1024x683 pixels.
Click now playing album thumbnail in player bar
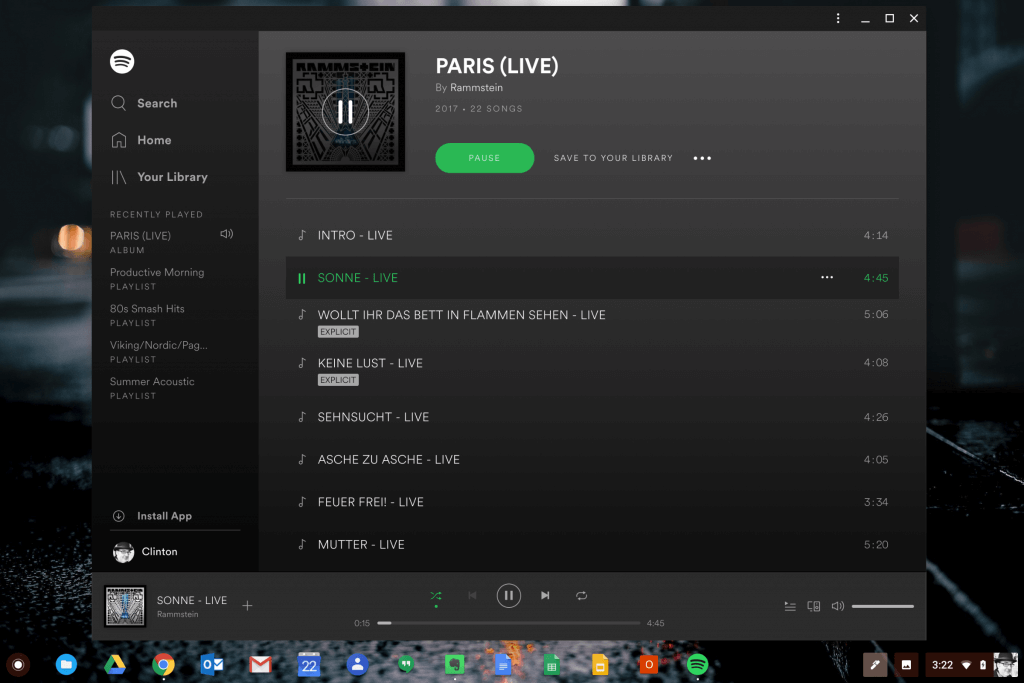pos(125,606)
